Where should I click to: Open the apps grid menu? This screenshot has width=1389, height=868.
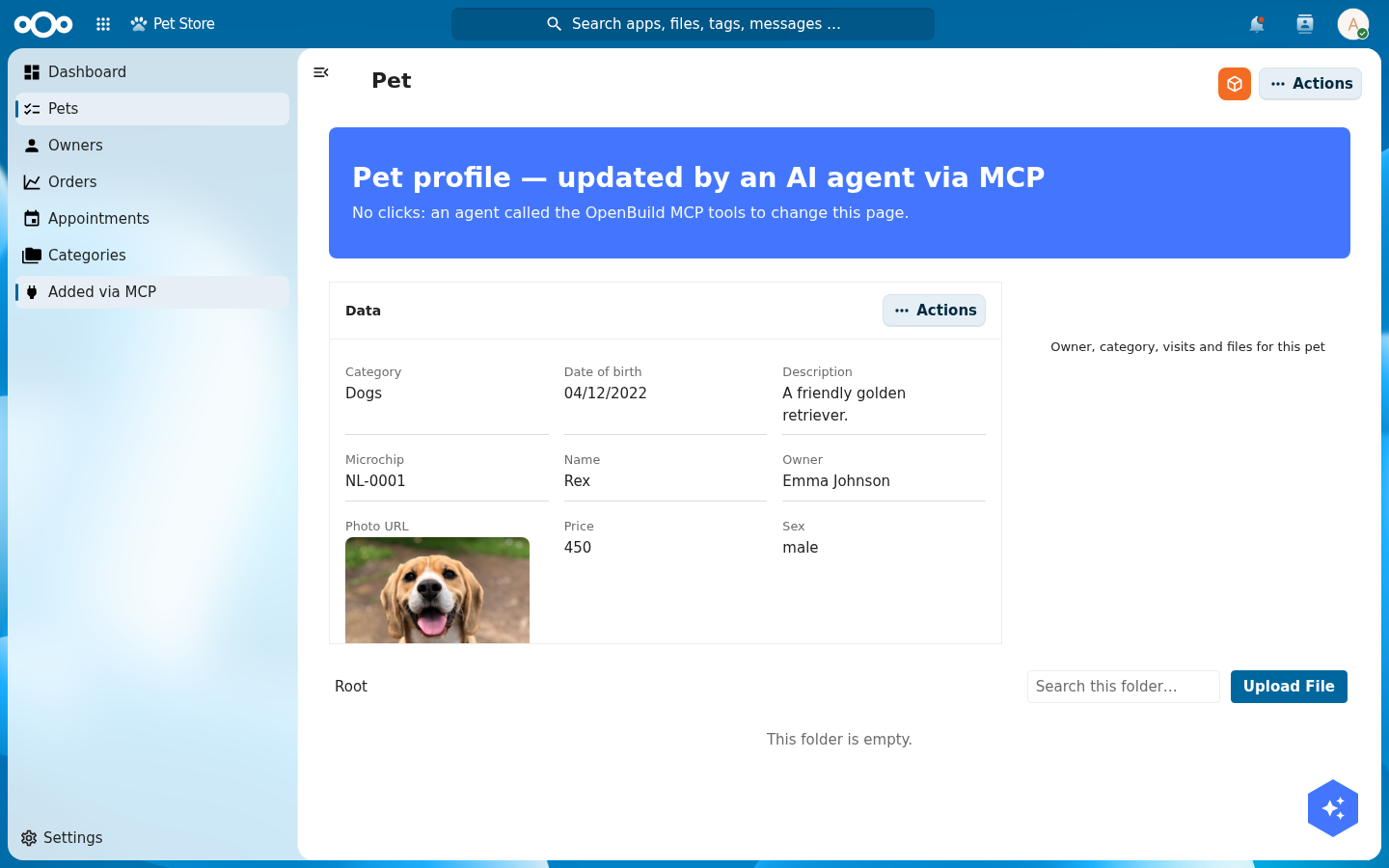103,24
